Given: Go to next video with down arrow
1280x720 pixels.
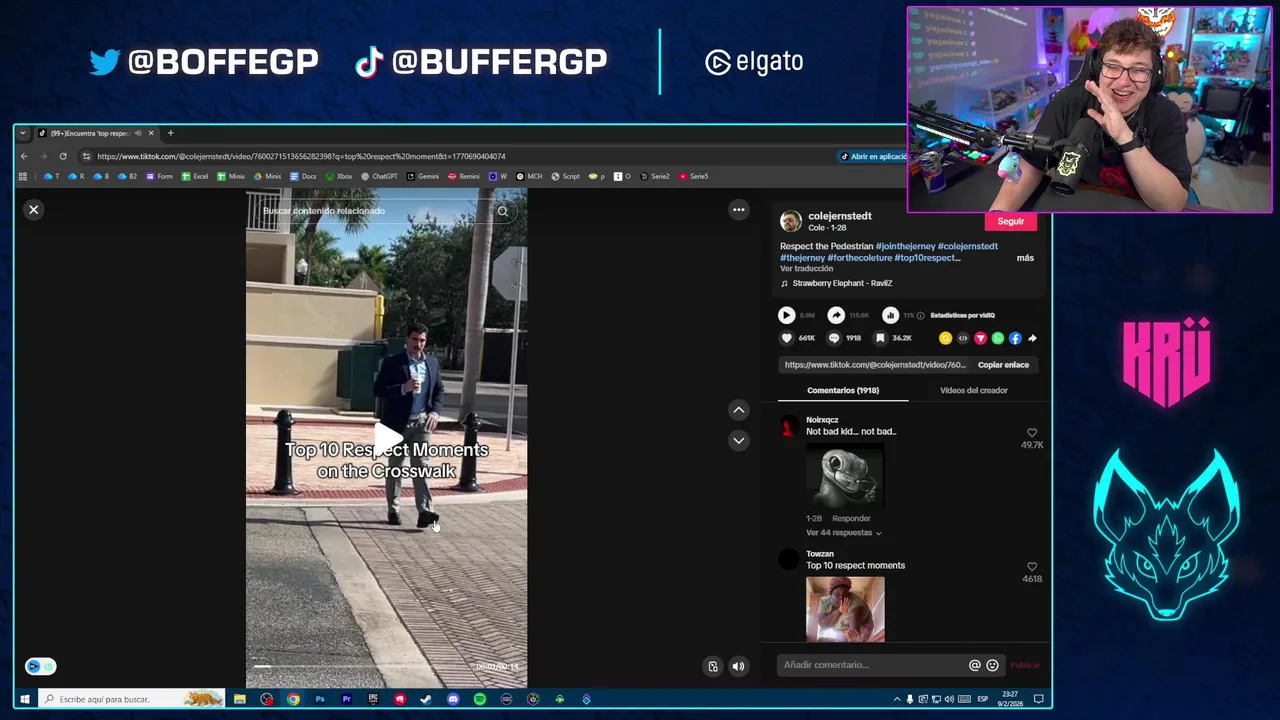Looking at the screenshot, I should tap(738, 440).
